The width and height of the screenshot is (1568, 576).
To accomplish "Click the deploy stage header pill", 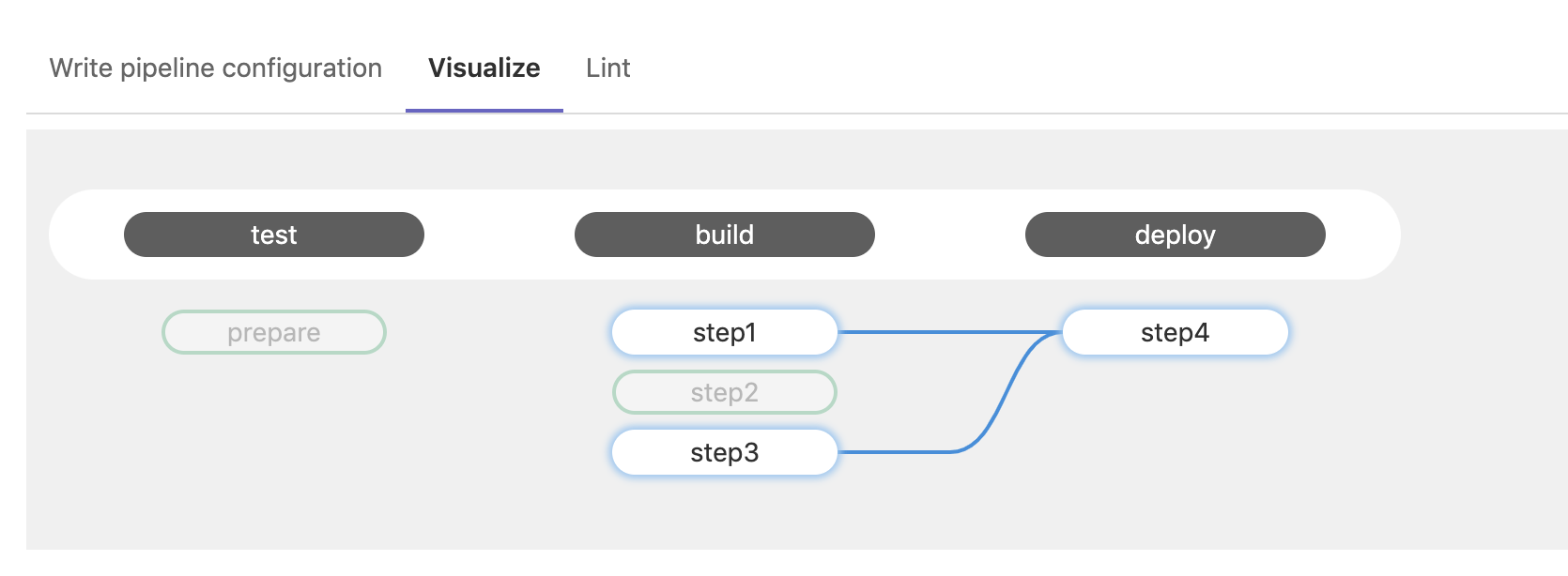I will tap(1176, 235).
